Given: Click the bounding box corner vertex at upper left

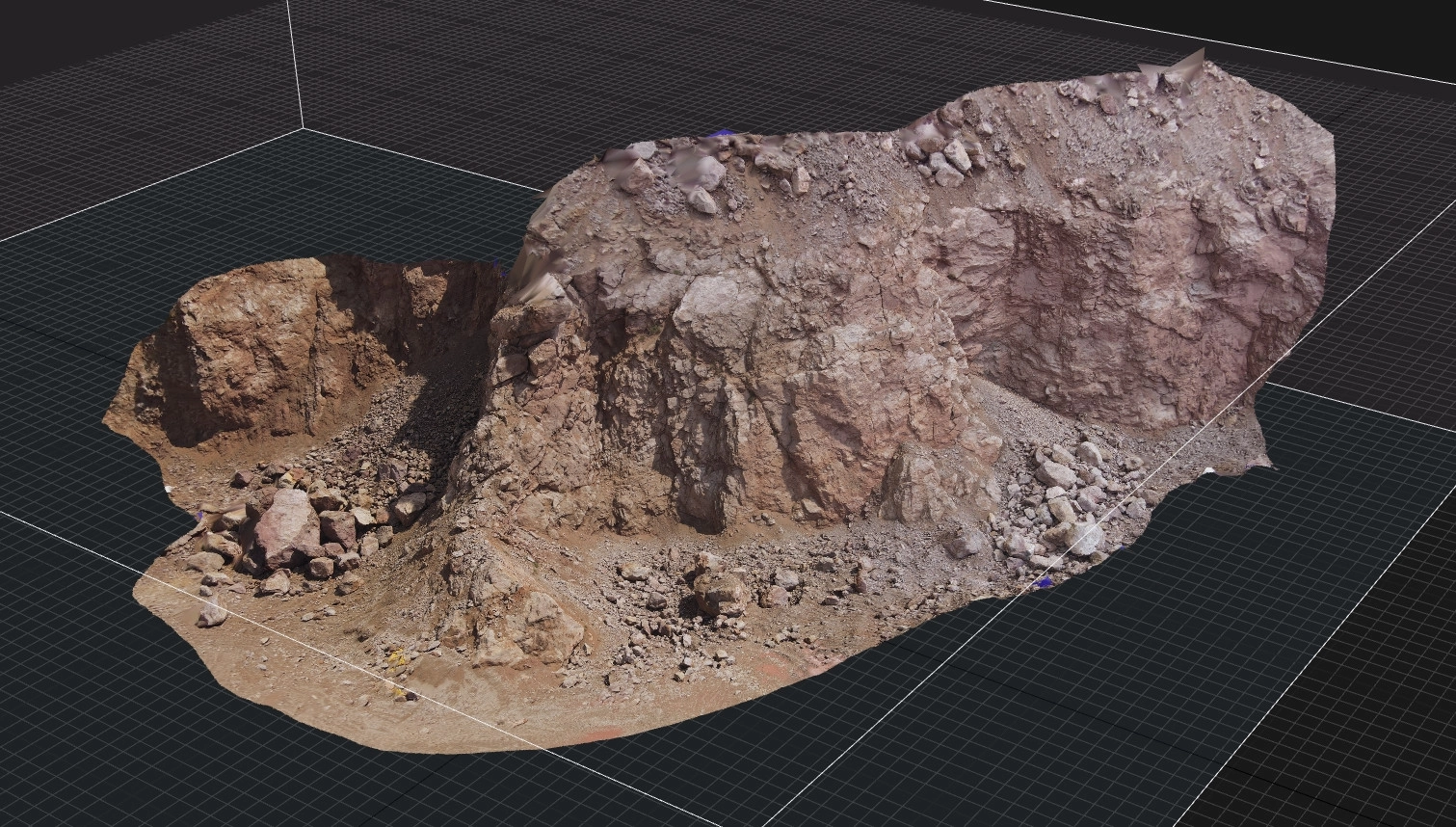Looking at the screenshot, I should tap(304, 128).
